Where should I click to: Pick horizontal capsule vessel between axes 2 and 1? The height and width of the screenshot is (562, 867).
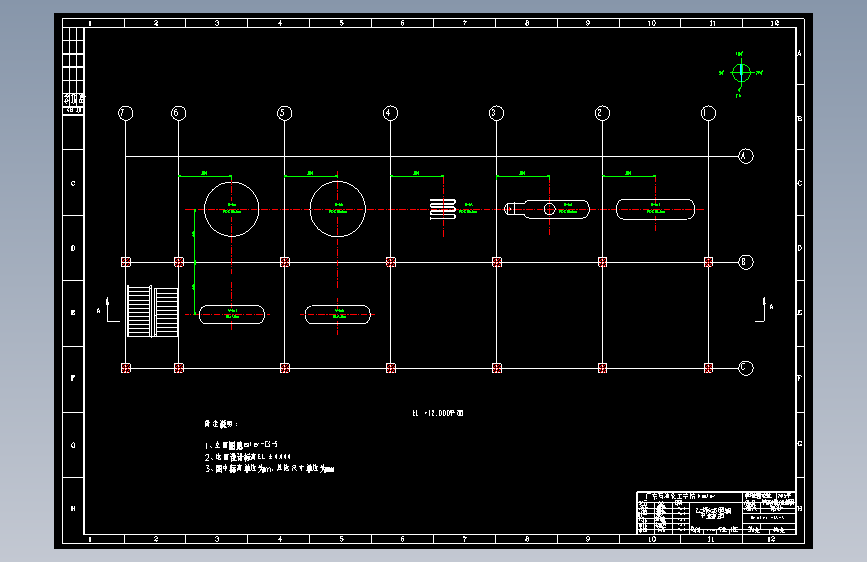coord(655,210)
